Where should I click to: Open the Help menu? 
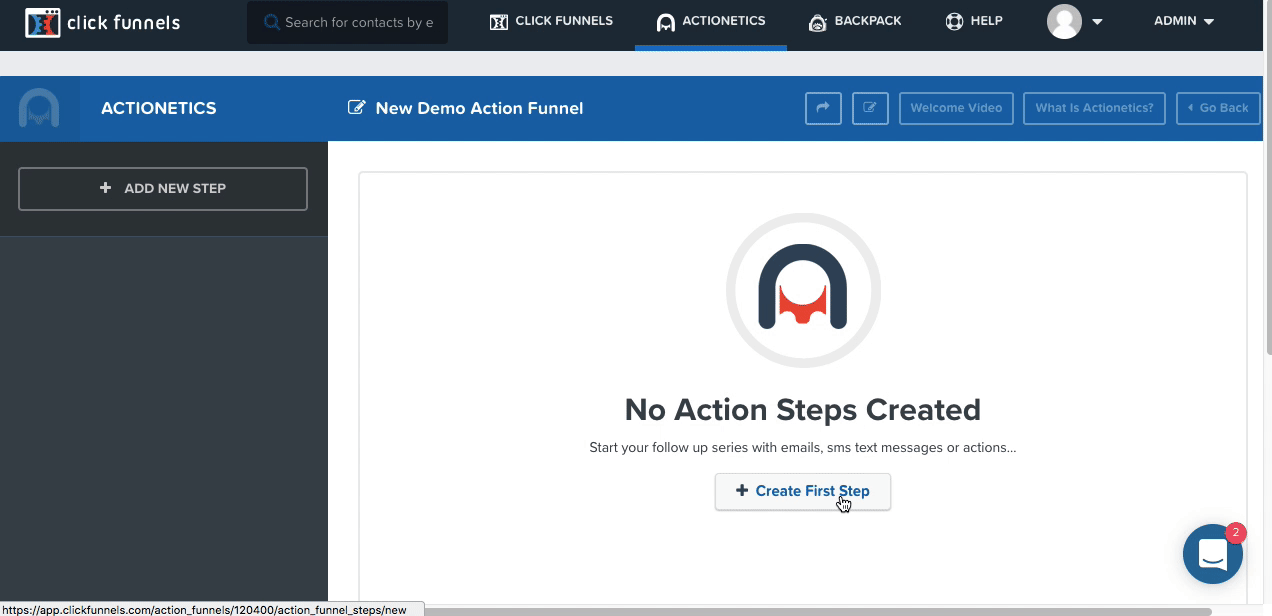tap(974, 21)
